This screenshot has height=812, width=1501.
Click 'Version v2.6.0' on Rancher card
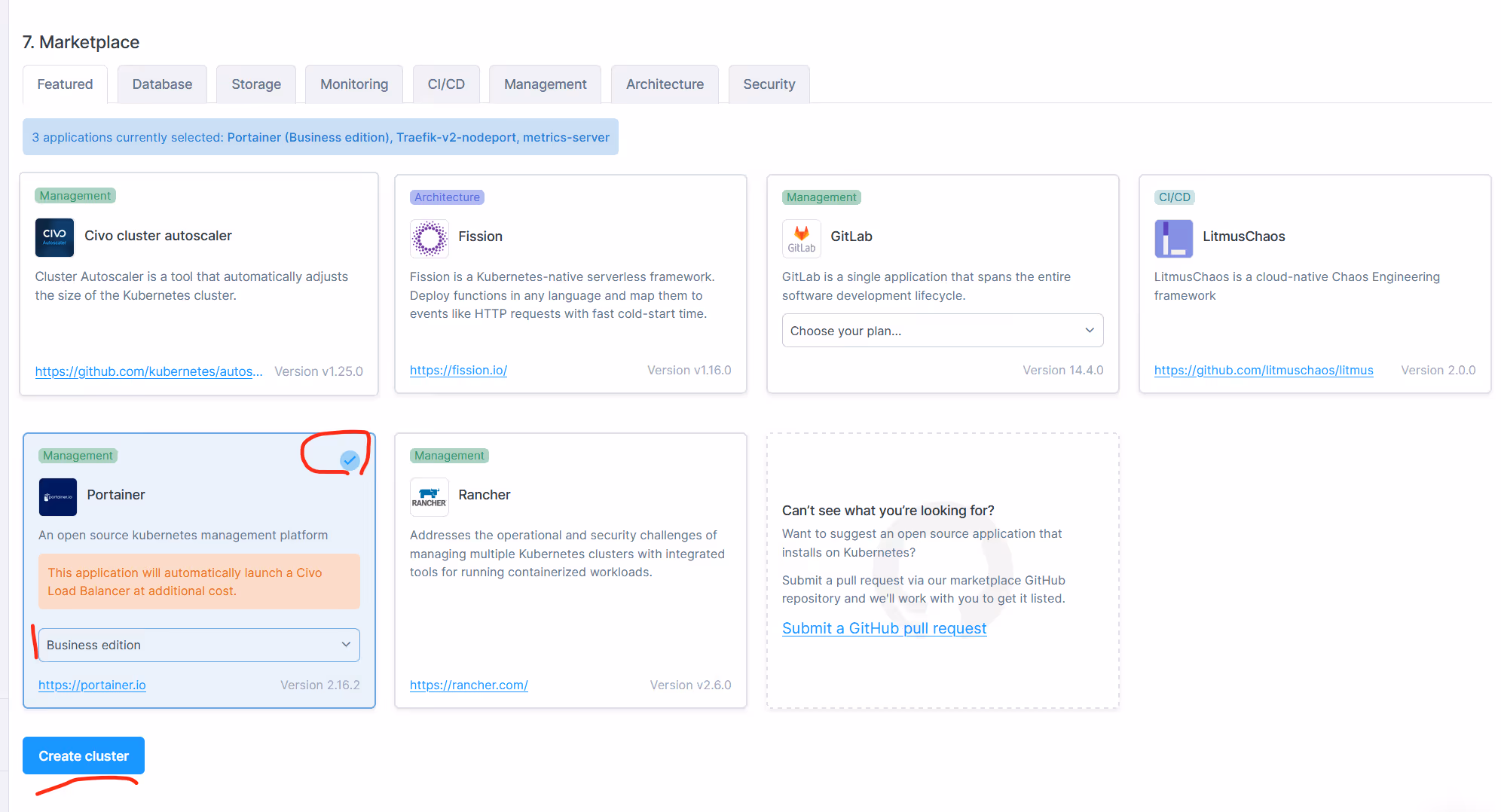(691, 685)
